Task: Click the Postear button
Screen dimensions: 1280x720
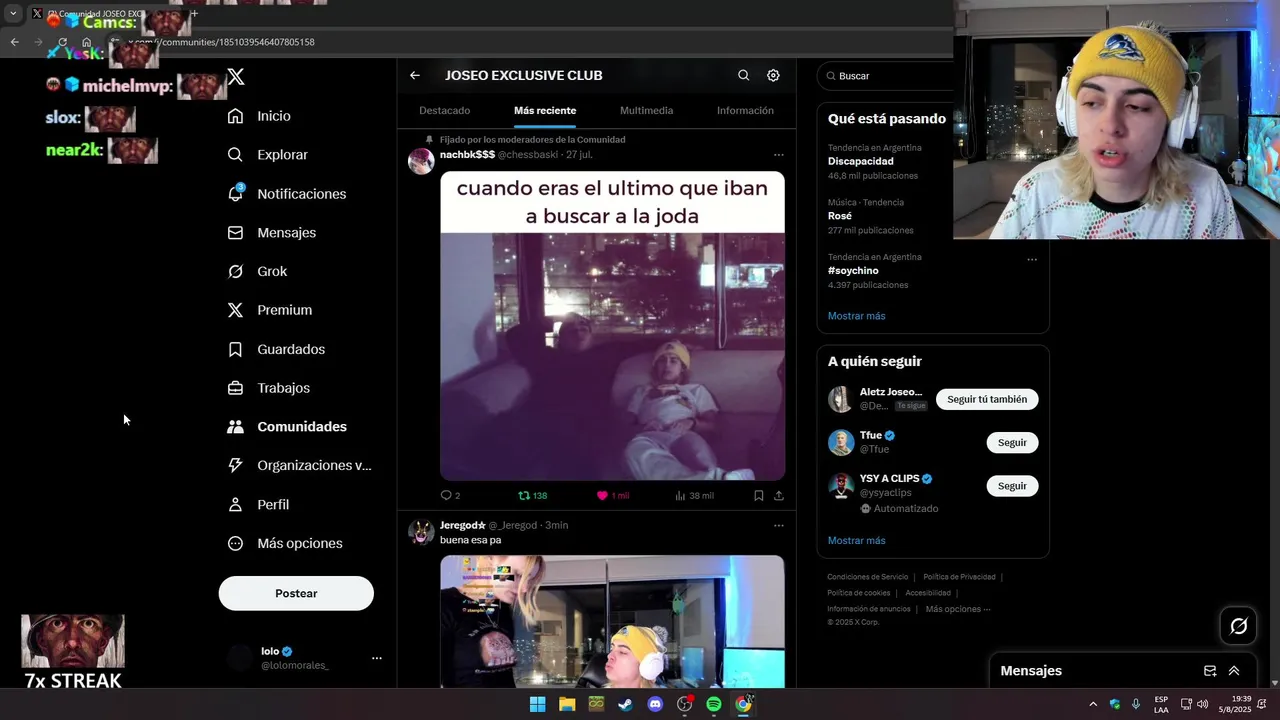Action: (x=296, y=593)
